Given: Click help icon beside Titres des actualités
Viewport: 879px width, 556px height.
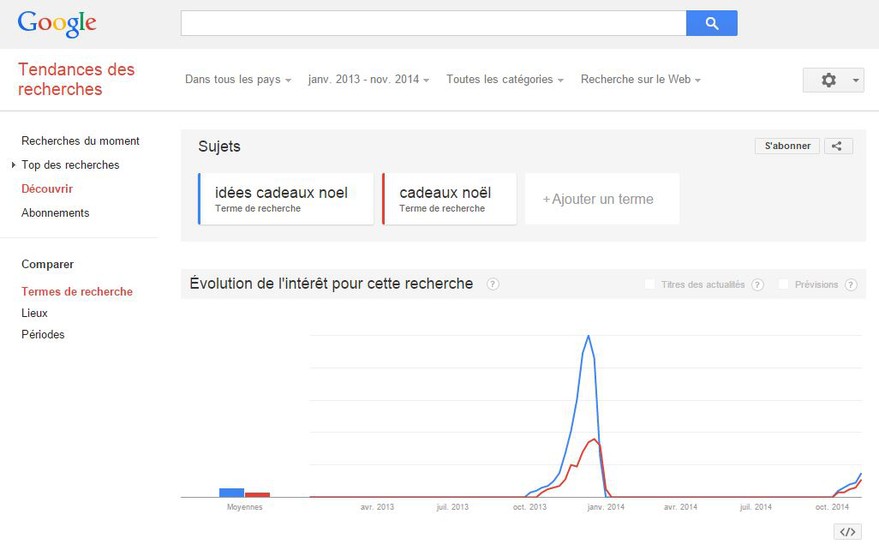Looking at the screenshot, I should 757,285.
